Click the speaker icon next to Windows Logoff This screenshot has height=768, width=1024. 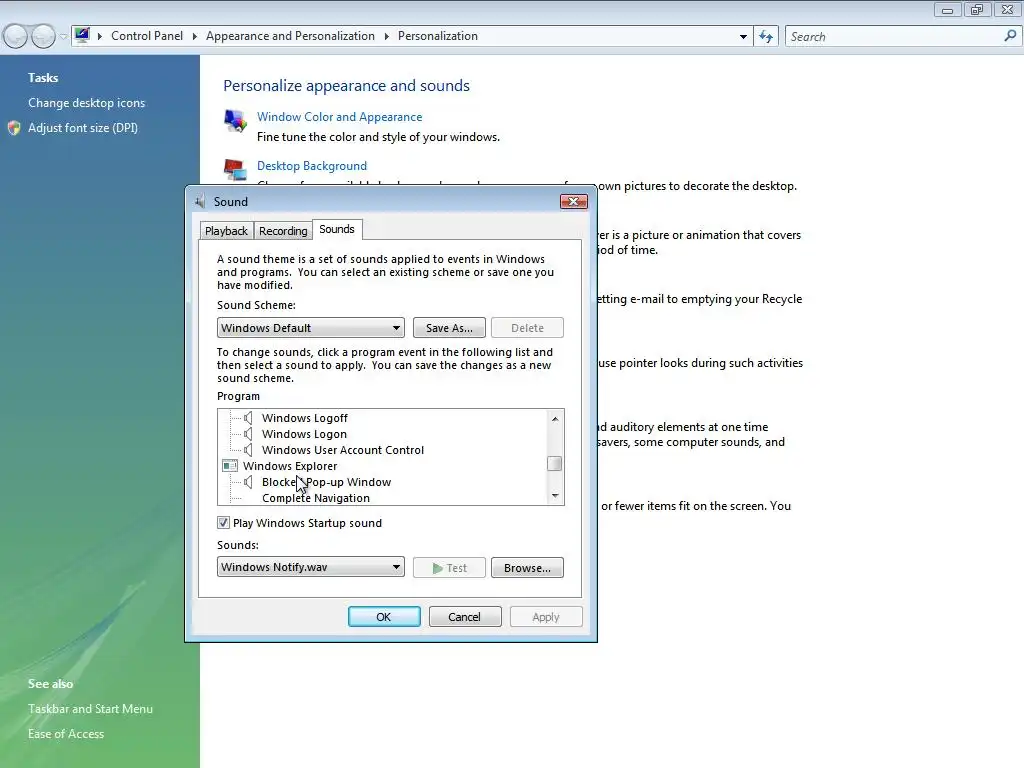(x=248, y=418)
